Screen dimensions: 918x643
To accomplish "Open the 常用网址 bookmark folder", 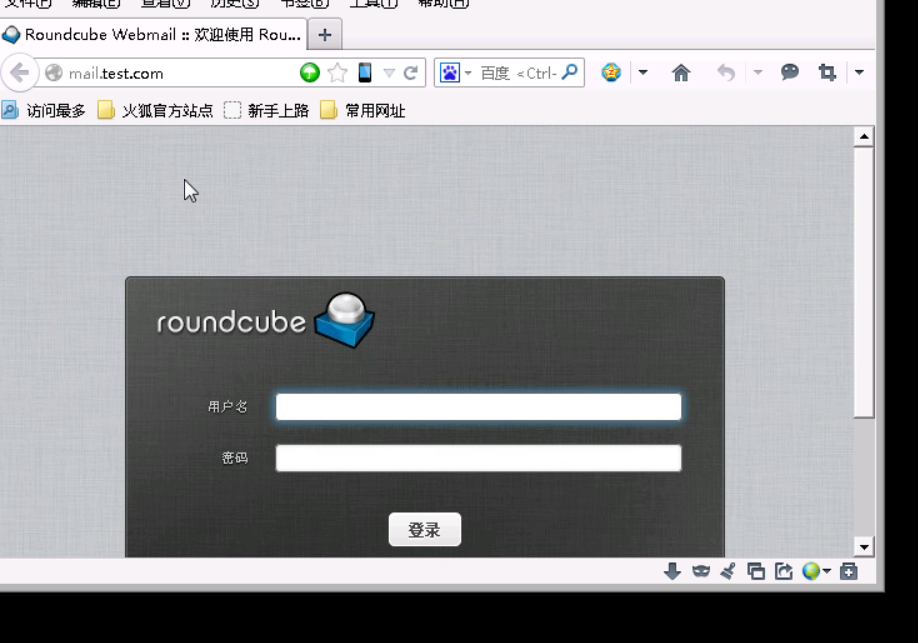I will [363, 110].
